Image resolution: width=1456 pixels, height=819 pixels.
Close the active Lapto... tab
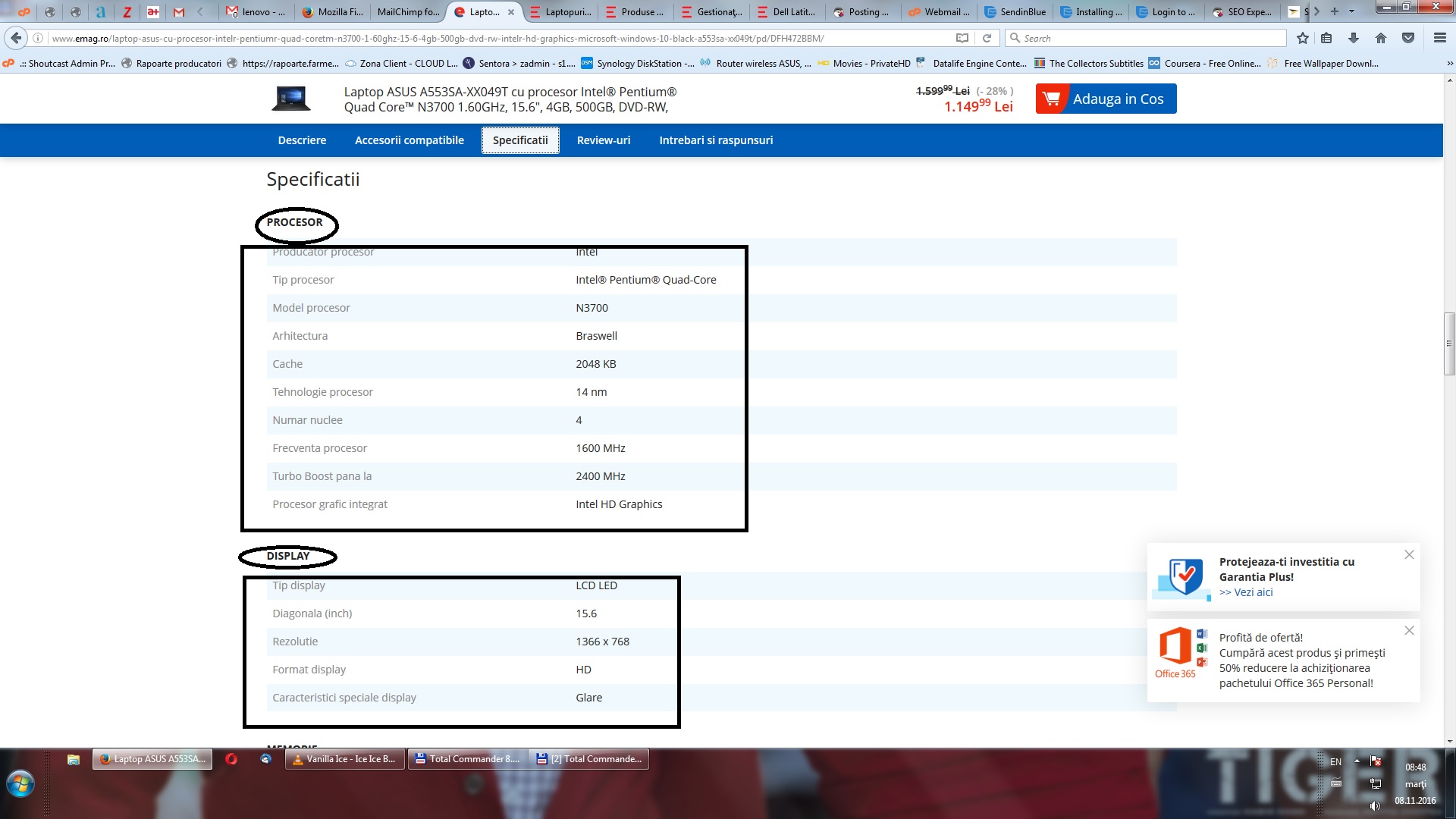point(511,12)
